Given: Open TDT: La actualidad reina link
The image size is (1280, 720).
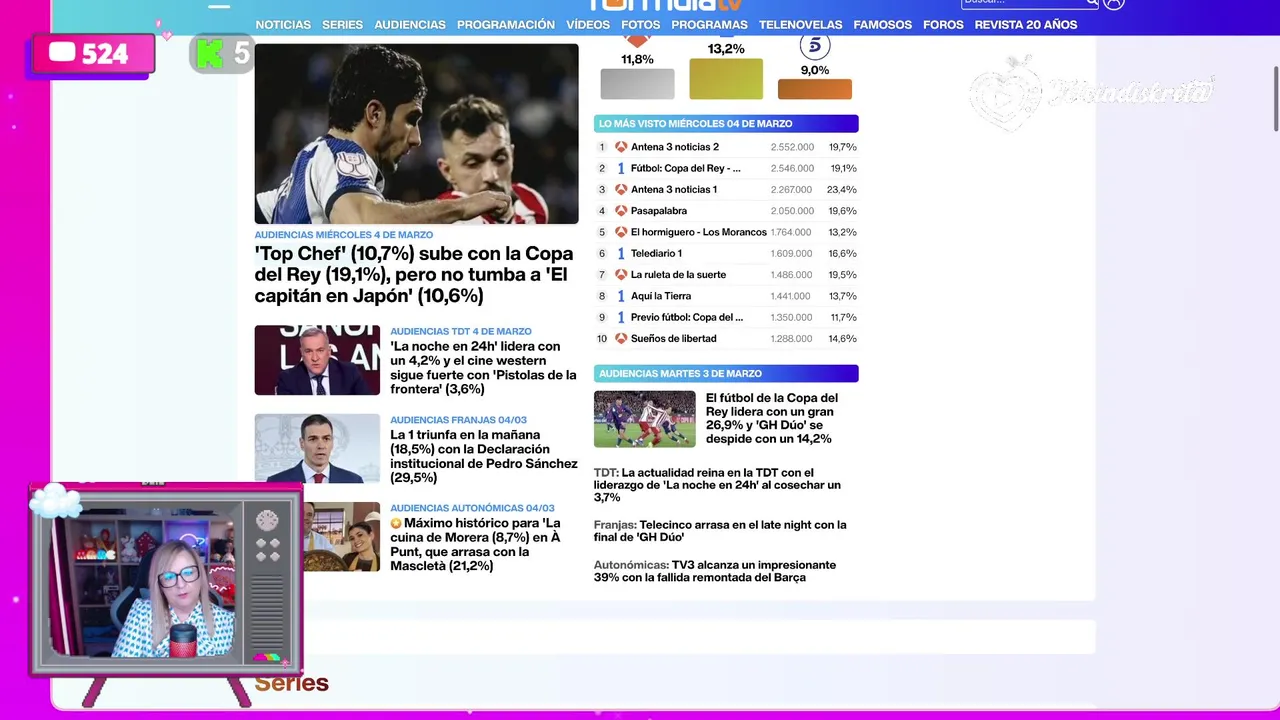Looking at the screenshot, I should 717,485.
